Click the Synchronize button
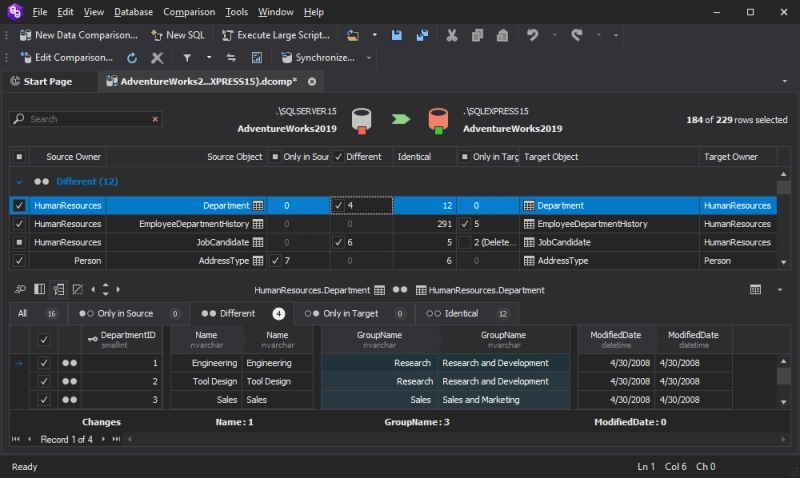The height and width of the screenshot is (478, 800). tap(318, 58)
